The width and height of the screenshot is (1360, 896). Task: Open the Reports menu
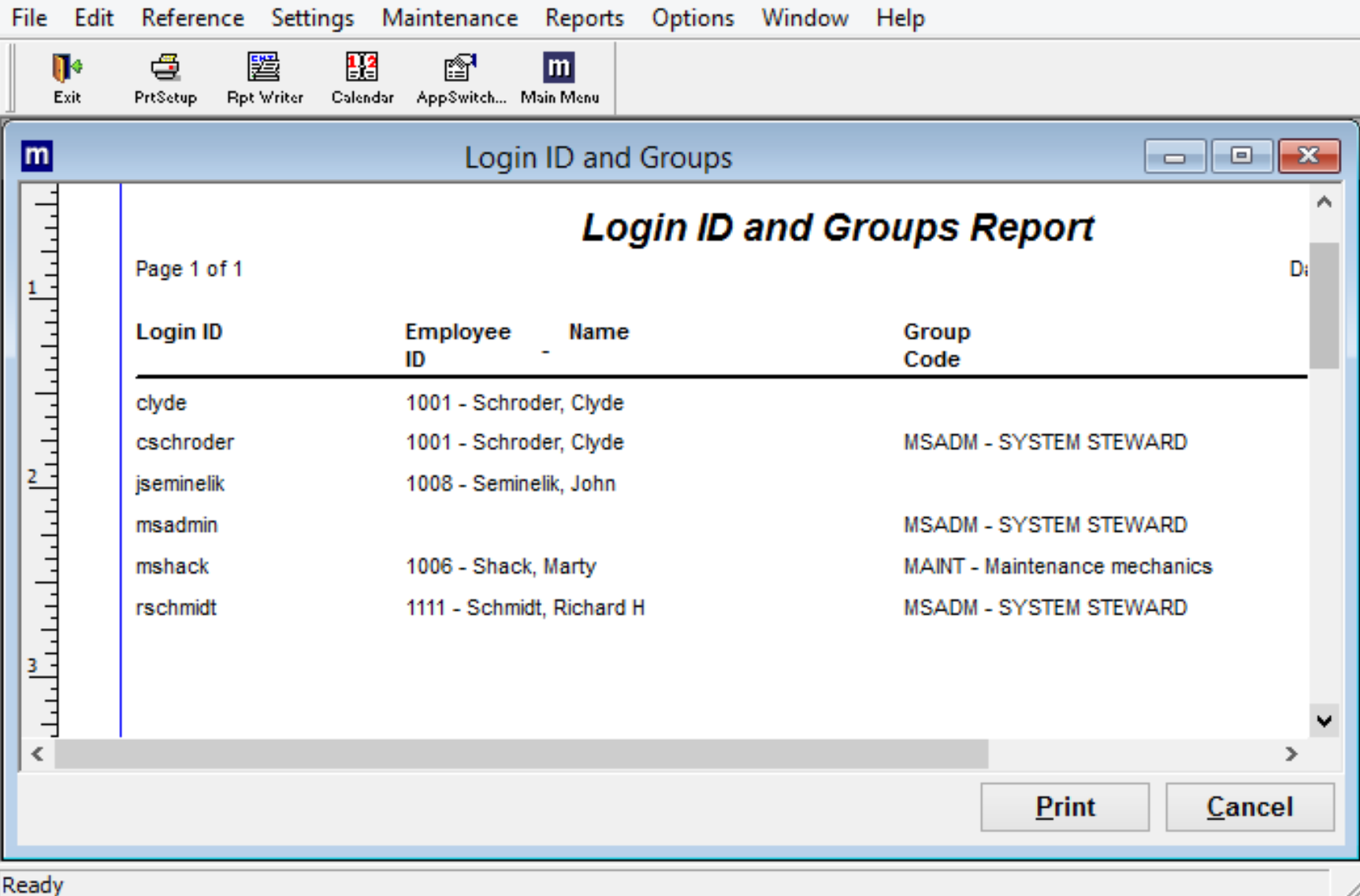584,17
